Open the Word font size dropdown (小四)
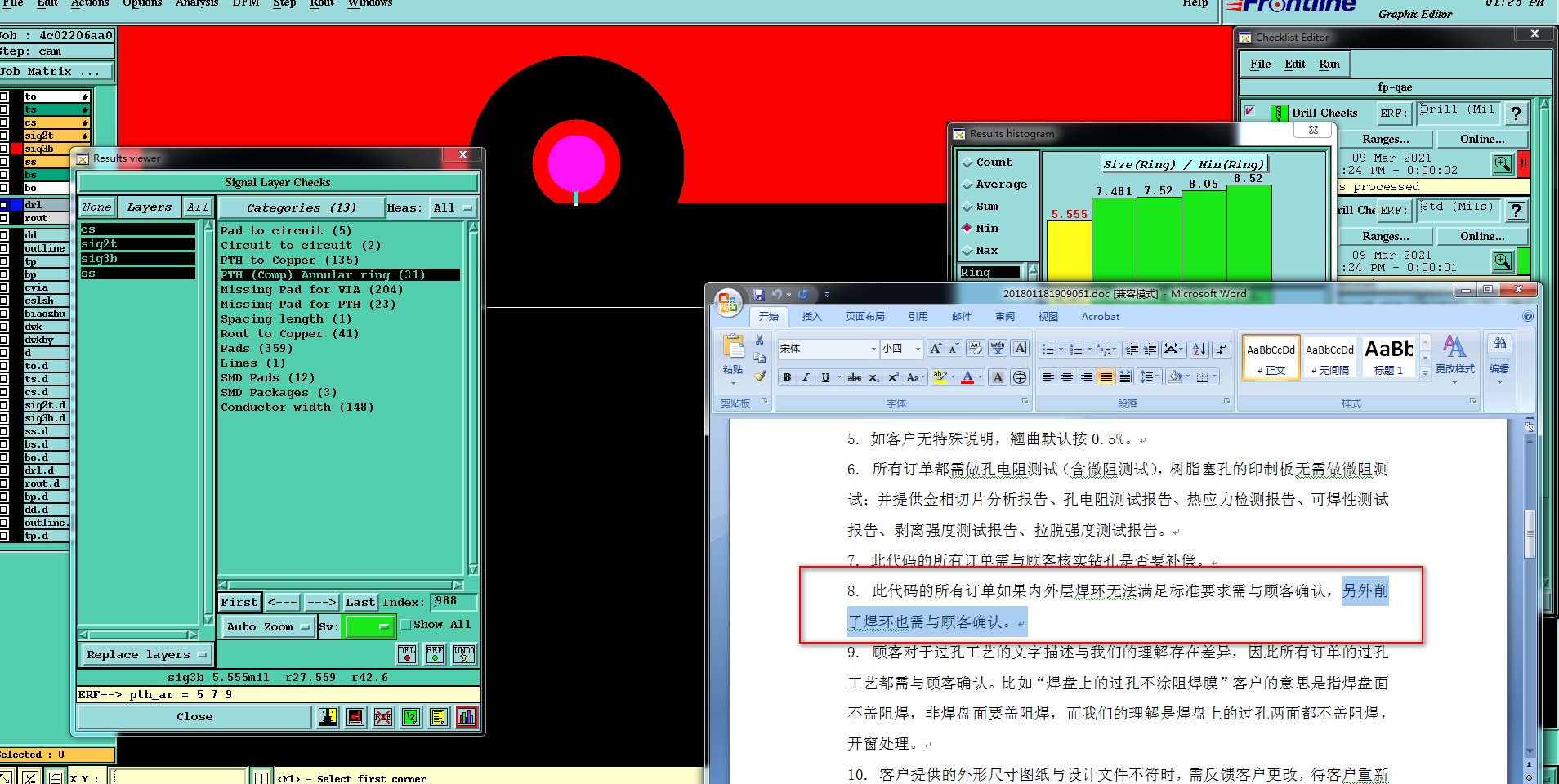1559x784 pixels. [x=918, y=349]
